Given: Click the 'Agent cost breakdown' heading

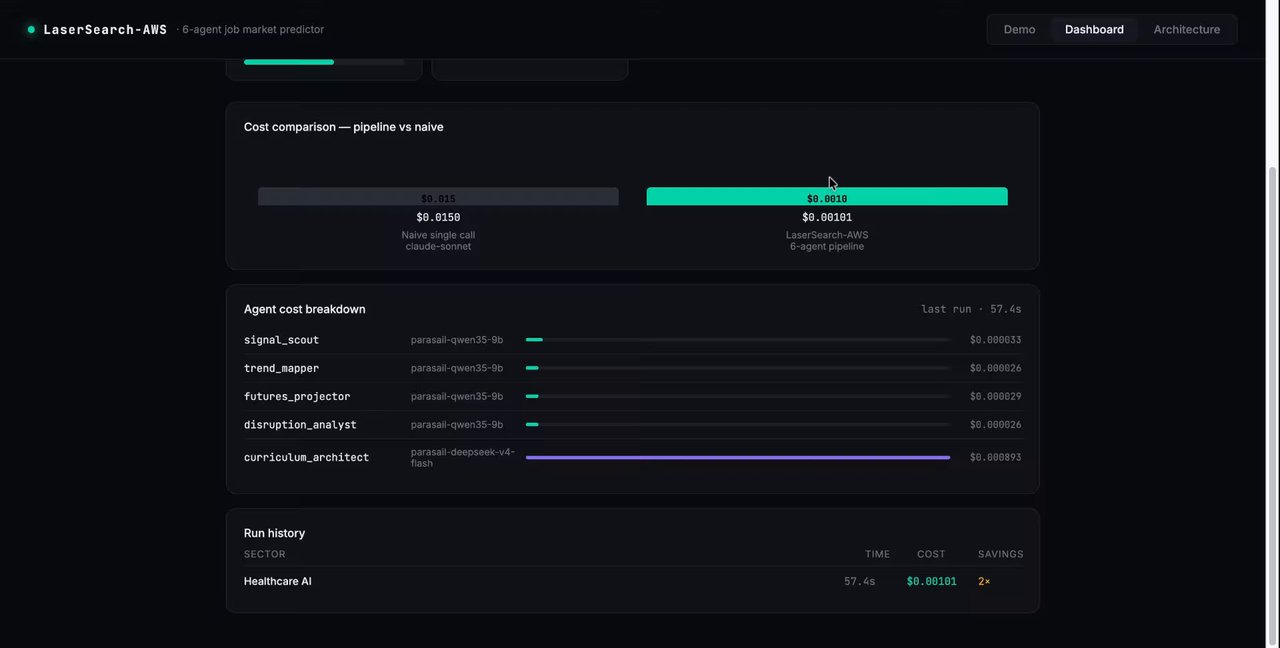Looking at the screenshot, I should tap(304, 309).
